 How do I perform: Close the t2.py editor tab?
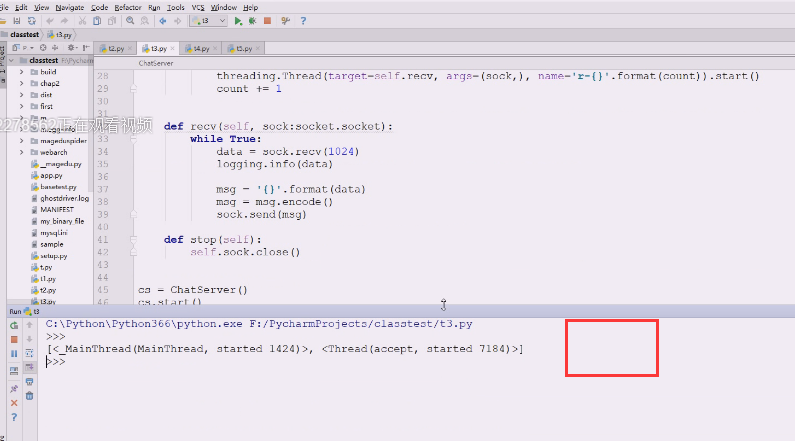click(130, 49)
